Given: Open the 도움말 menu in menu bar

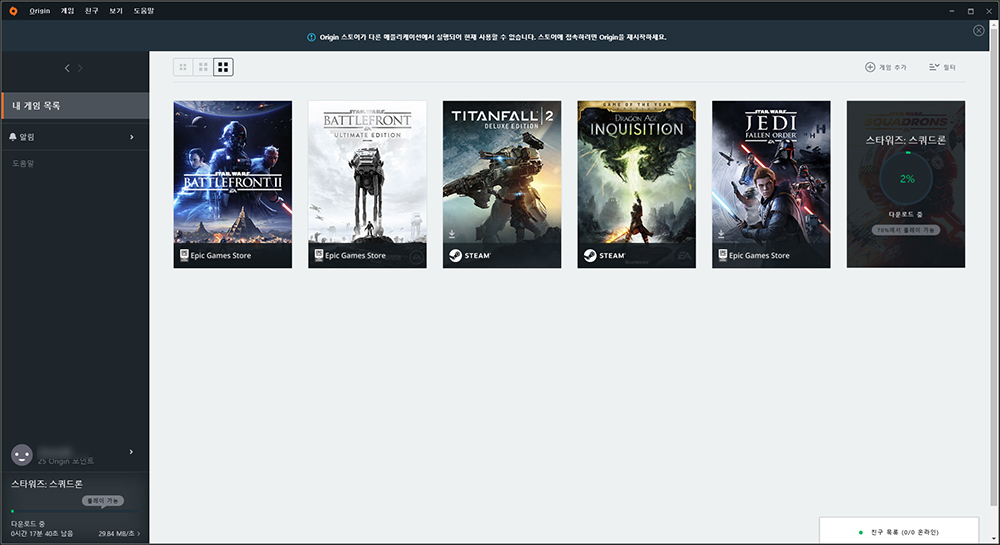Looking at the screenshot, I should (x=143, y=11).
